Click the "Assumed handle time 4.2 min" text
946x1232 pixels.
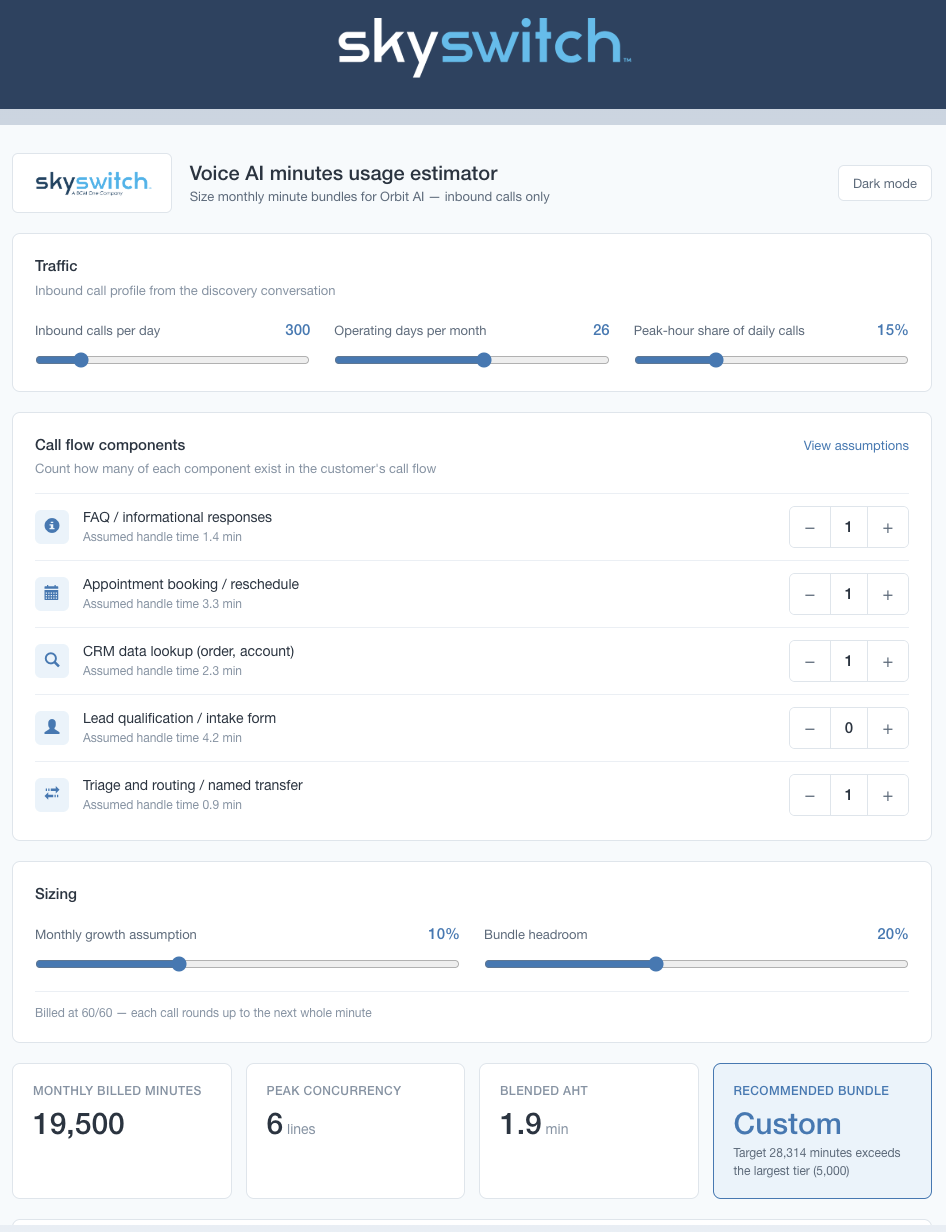(162, 738)
